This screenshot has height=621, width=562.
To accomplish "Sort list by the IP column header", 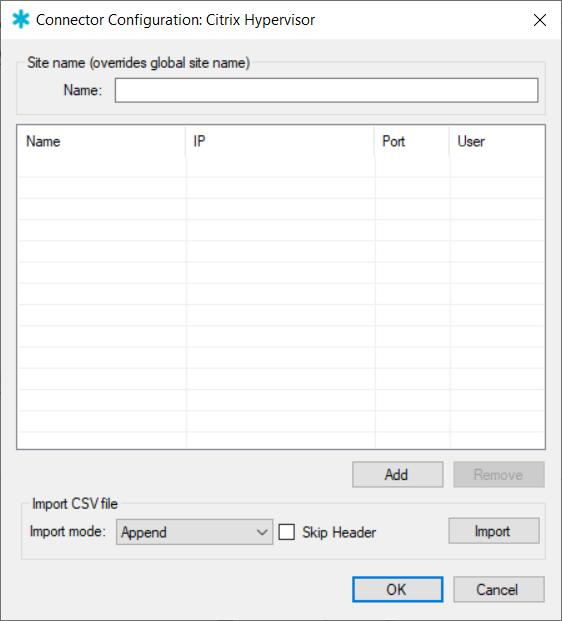I will pyautogui.click(x=280, y=141).
